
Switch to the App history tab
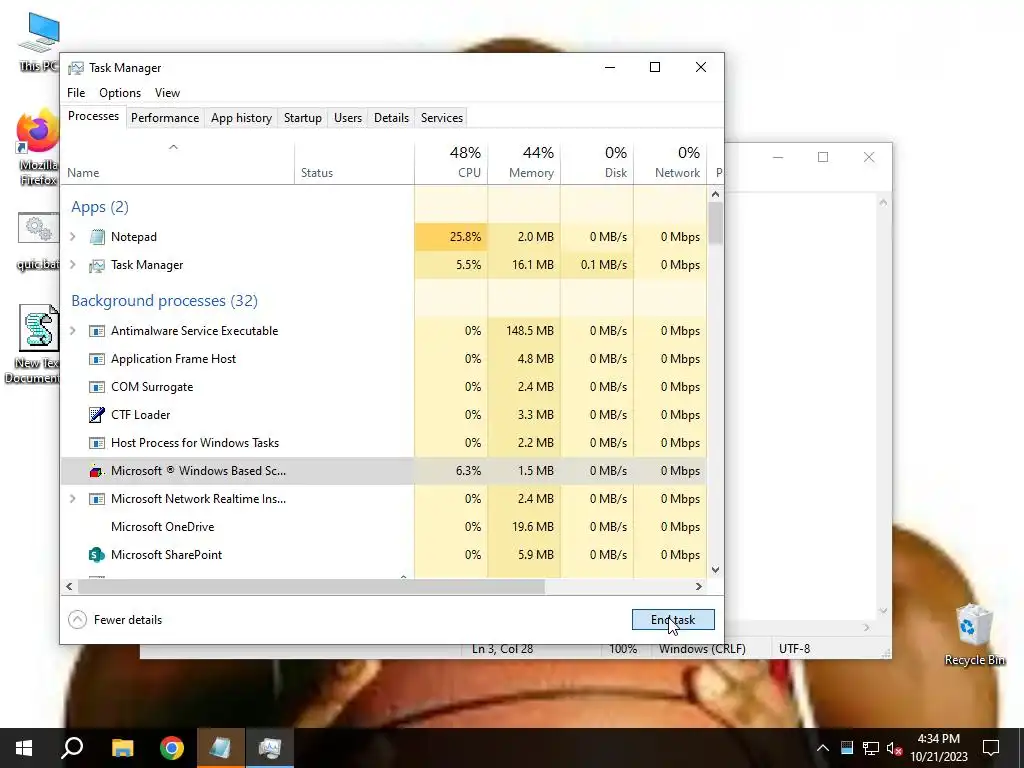click(x=241, y=118)
